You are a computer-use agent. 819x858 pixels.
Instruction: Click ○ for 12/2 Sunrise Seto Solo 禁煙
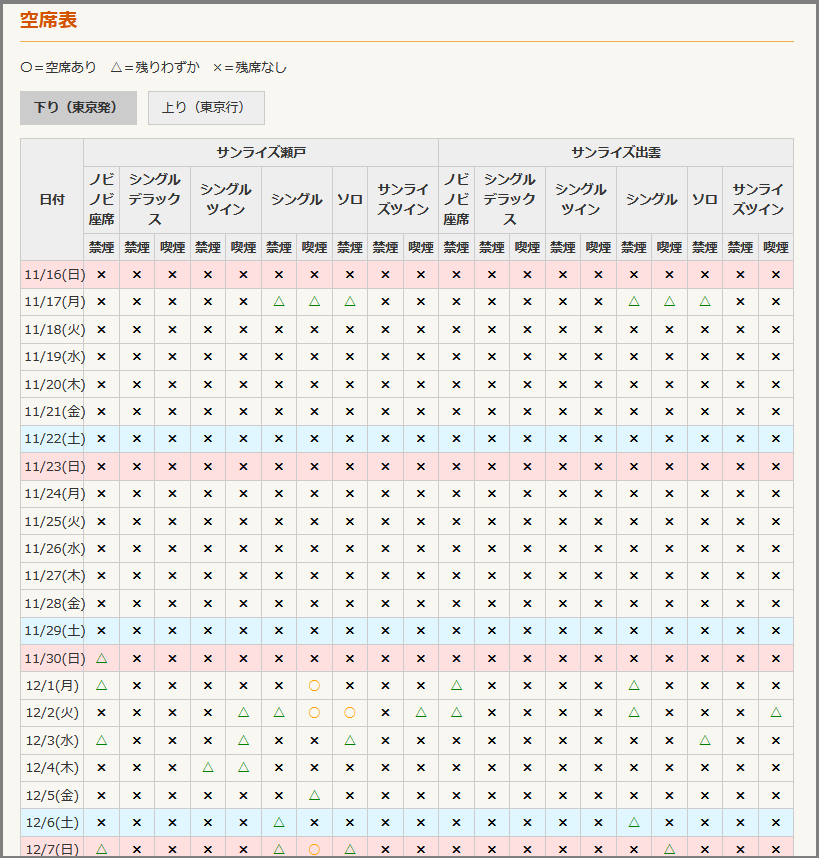[350, 713]
